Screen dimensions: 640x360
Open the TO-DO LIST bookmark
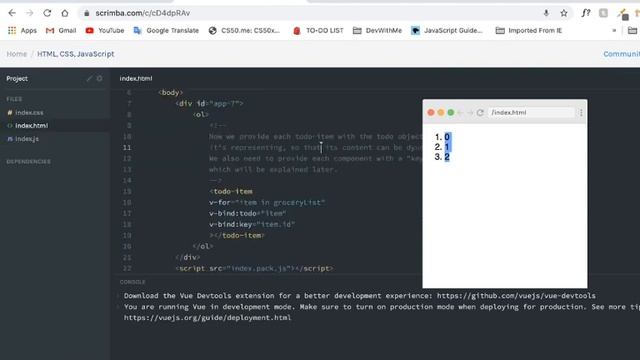click(318, 31)
